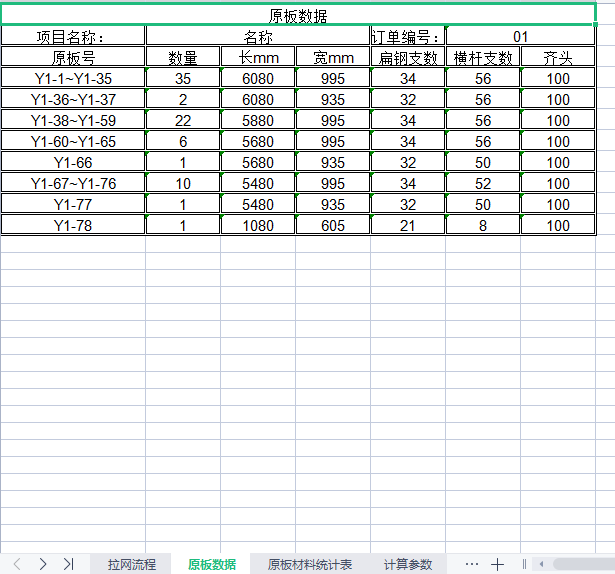Select cell Y1-1~Y1-35

73,78
